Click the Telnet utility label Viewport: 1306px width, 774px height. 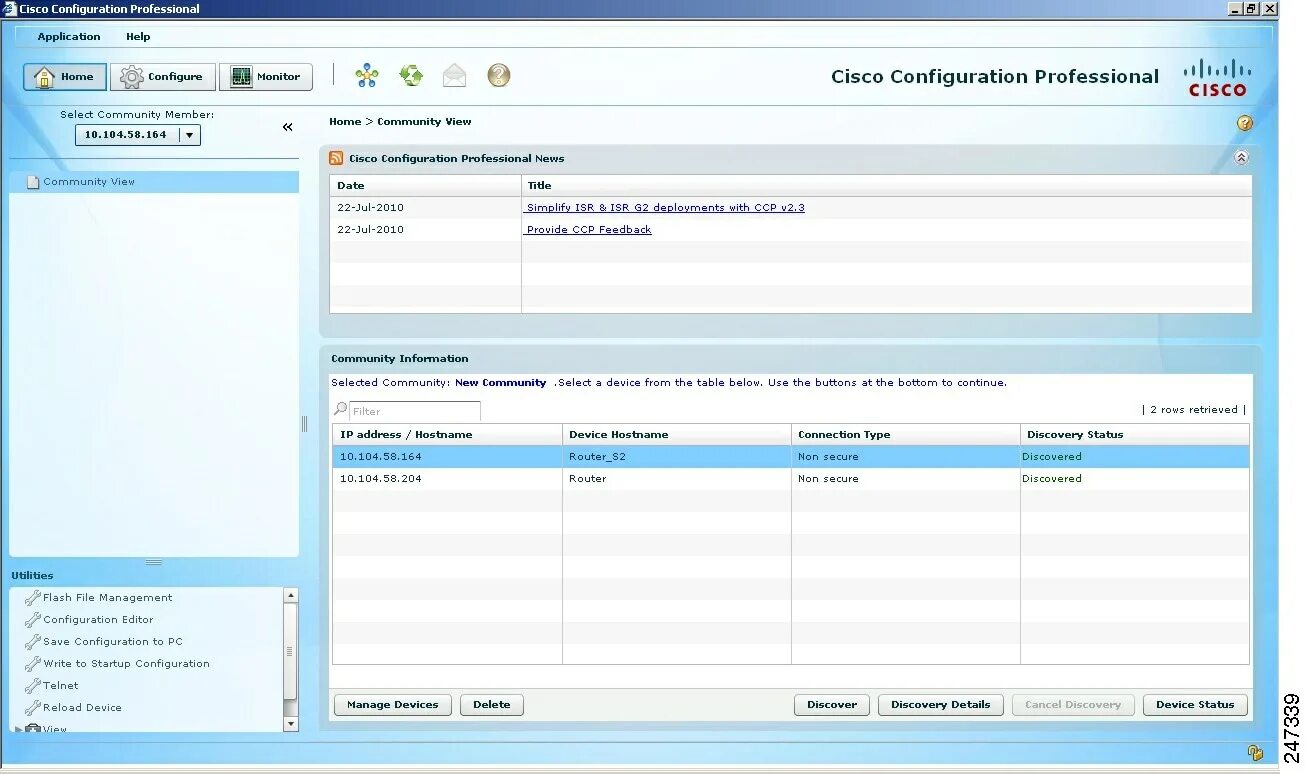(61, 686)
